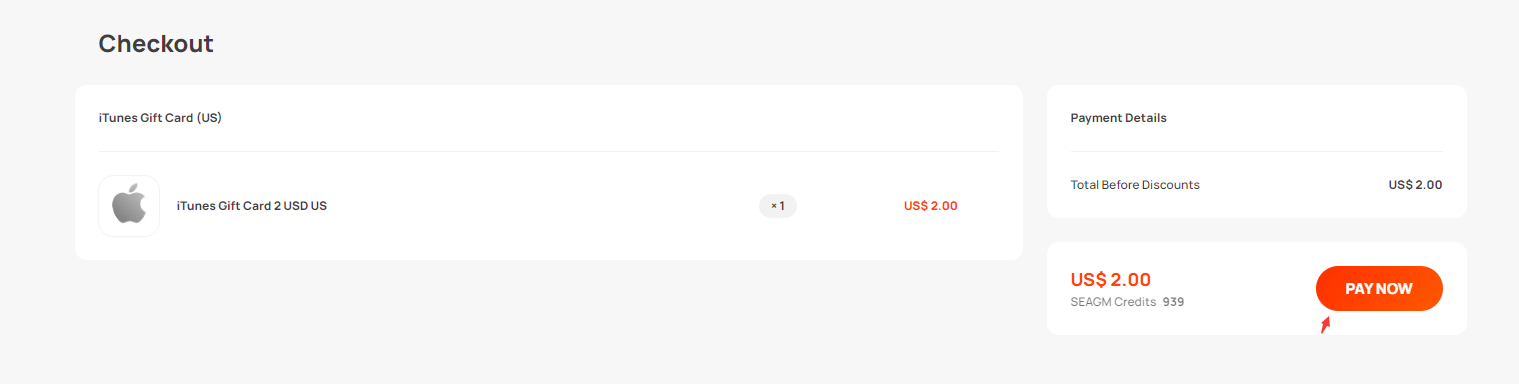Click the black US$ 2.00 total before discounts

pyautogui.click(x=1415, y=185)
